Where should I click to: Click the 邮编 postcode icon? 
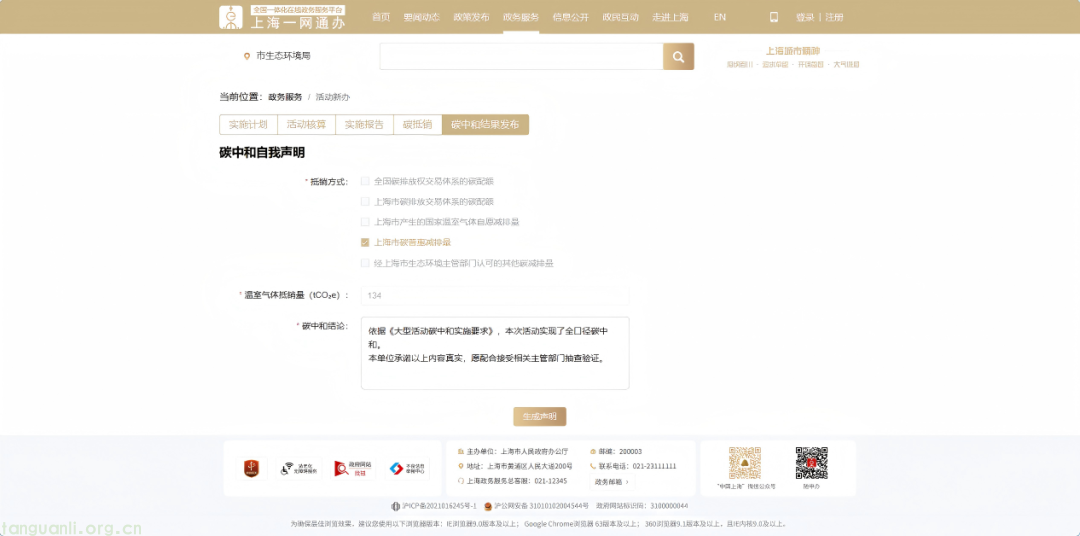[x=592, y=451]
